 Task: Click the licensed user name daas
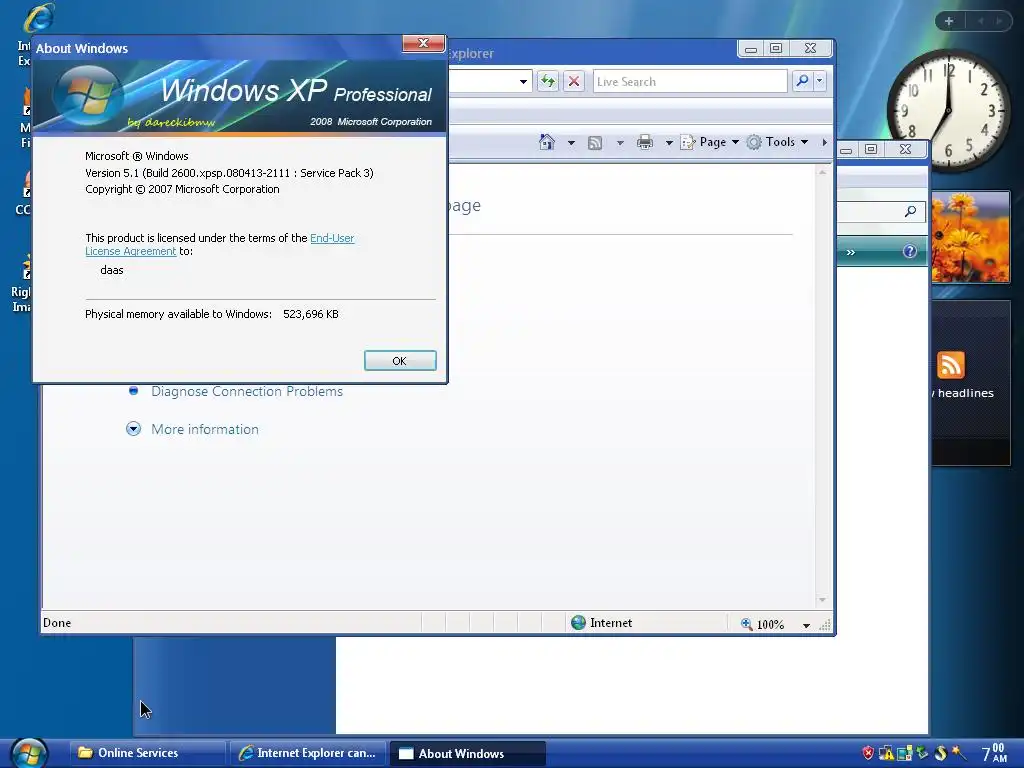click(x=112, y=270)
